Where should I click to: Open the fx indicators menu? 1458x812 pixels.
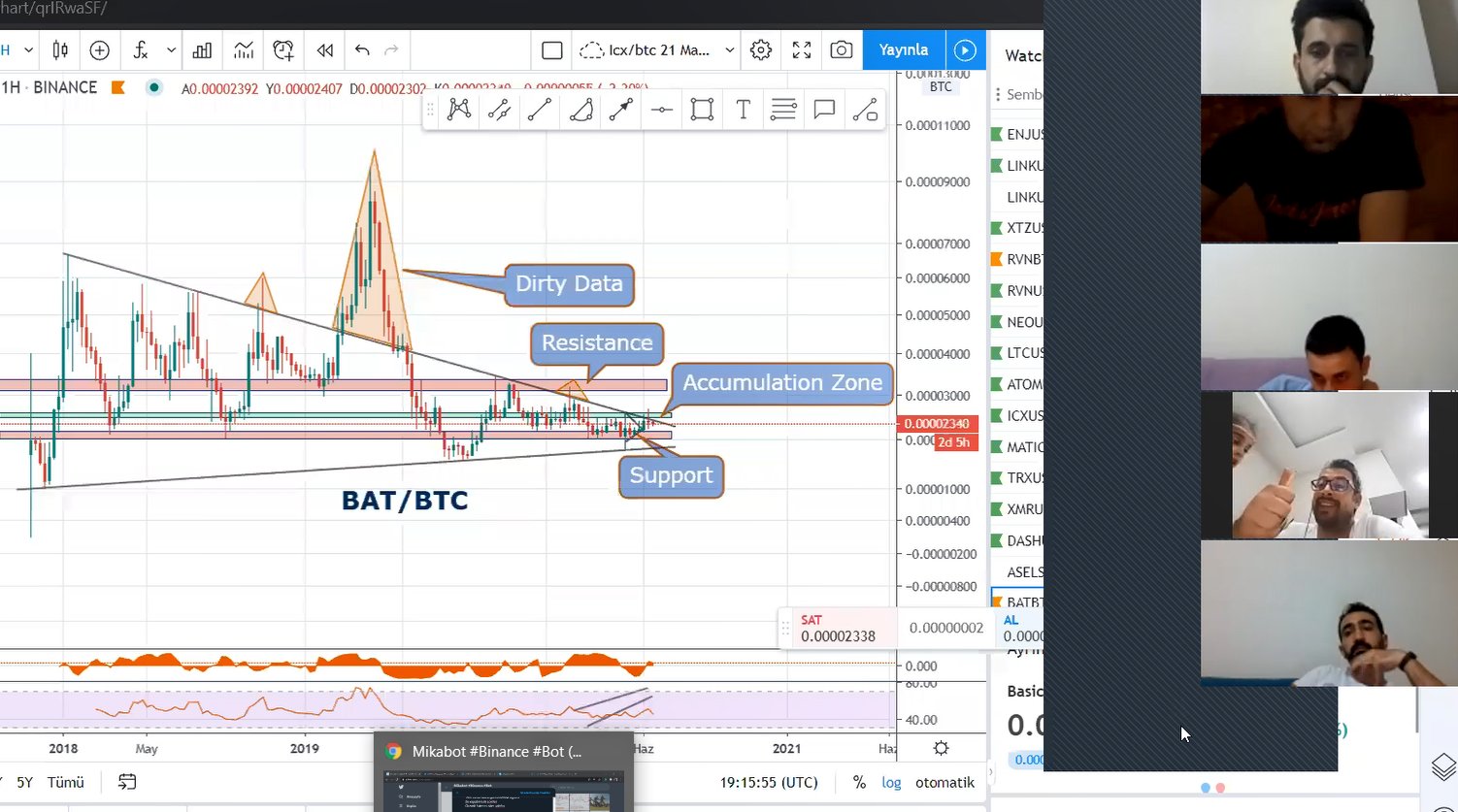[x=141, y=50]
